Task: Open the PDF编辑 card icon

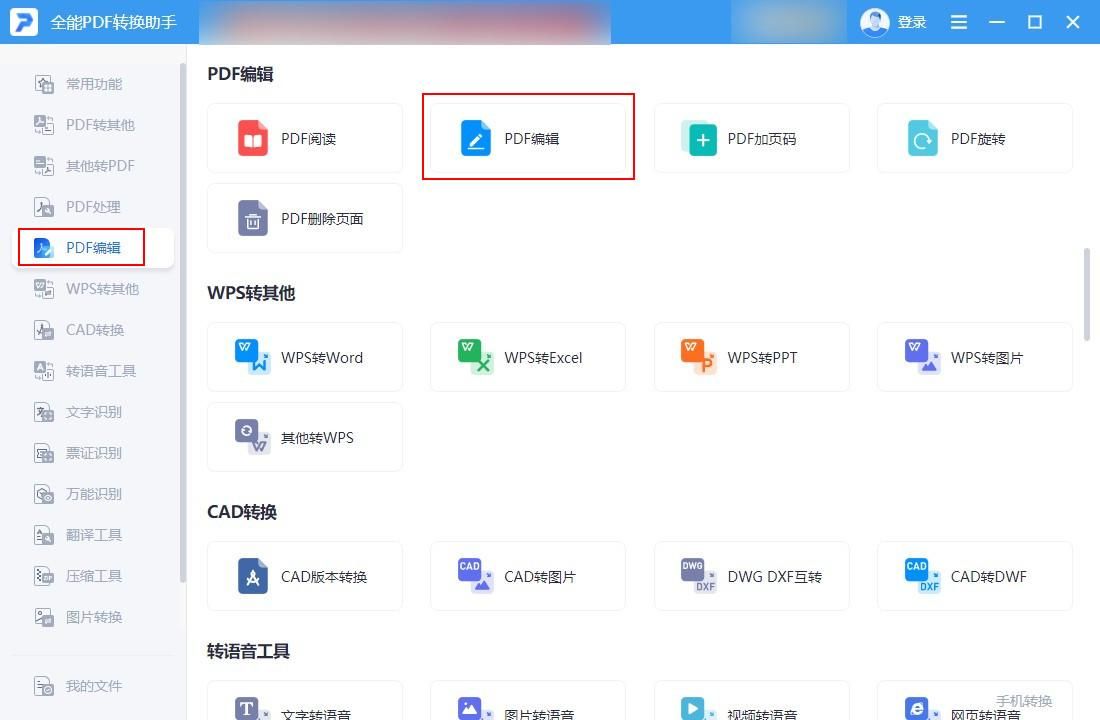Action: tap(476, 138)
